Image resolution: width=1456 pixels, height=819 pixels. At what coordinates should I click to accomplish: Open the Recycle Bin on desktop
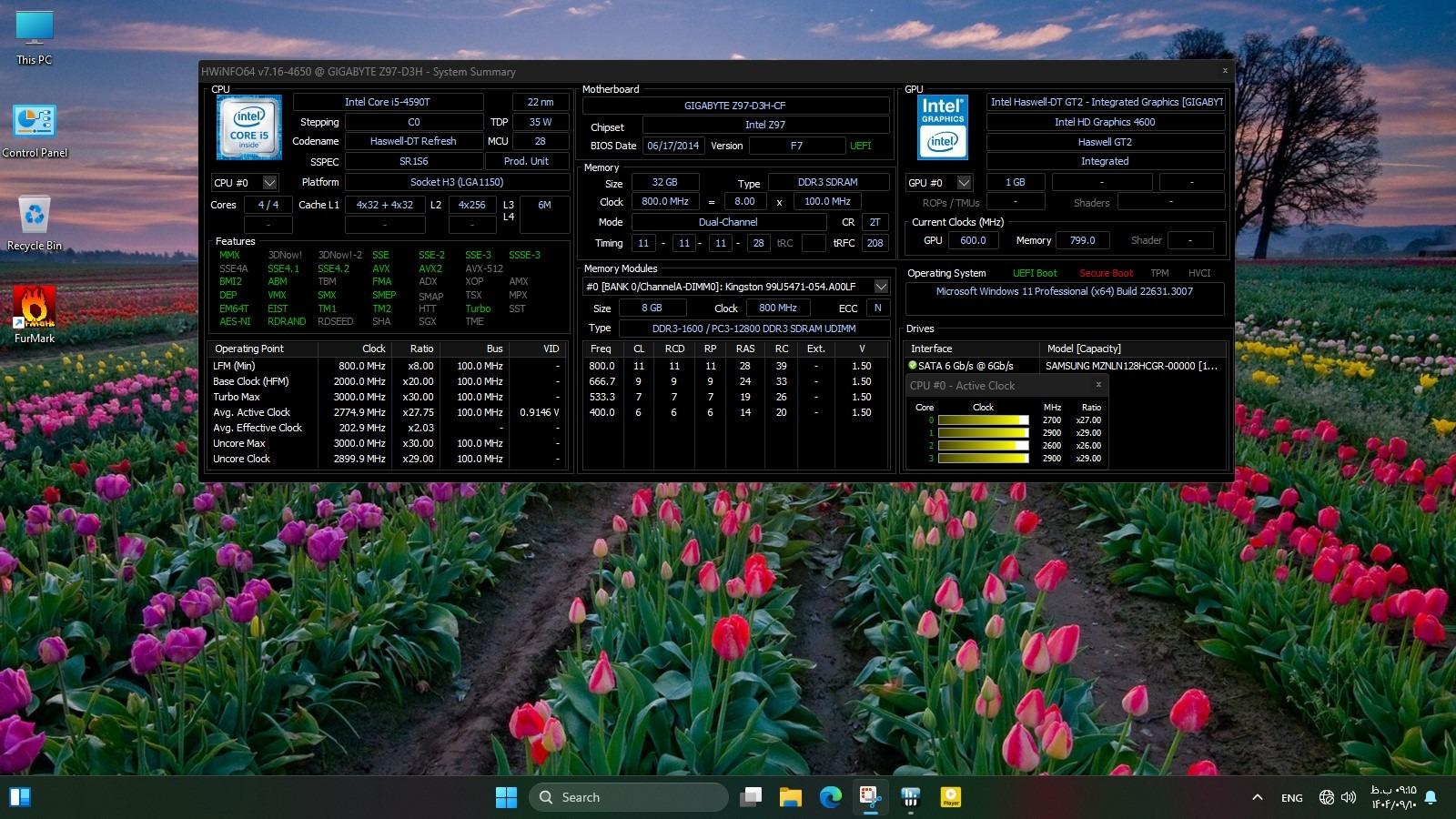coord(35,217)
